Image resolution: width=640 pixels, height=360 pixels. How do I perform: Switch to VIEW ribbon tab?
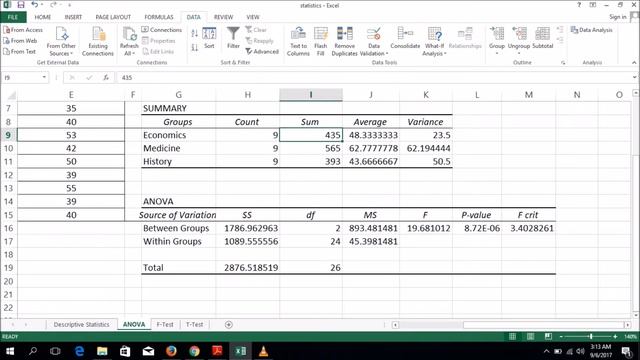click(x=253, y=17)
